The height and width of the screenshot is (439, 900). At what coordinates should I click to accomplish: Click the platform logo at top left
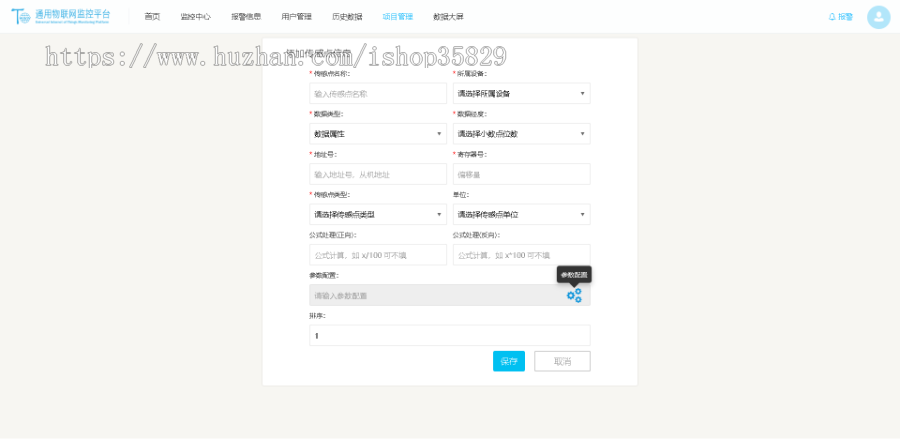[x=61, y=16]
